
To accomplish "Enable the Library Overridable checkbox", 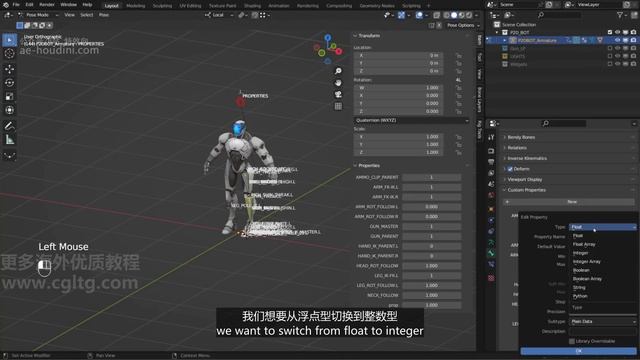I will [x=572, y=341].
